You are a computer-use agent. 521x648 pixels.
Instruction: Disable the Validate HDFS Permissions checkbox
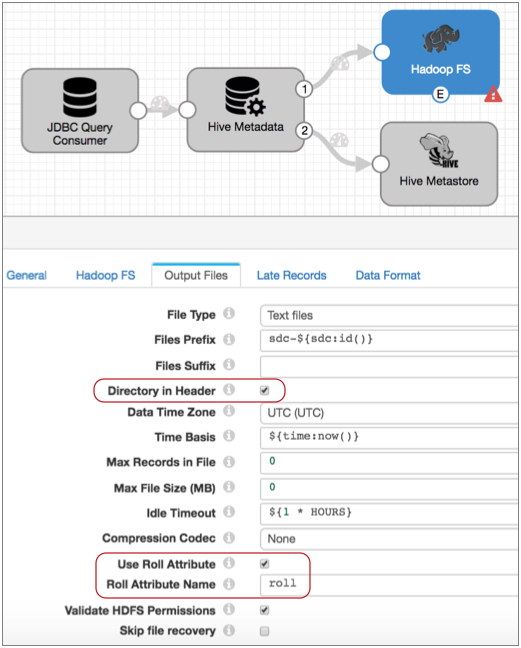[x=264, y=610]
